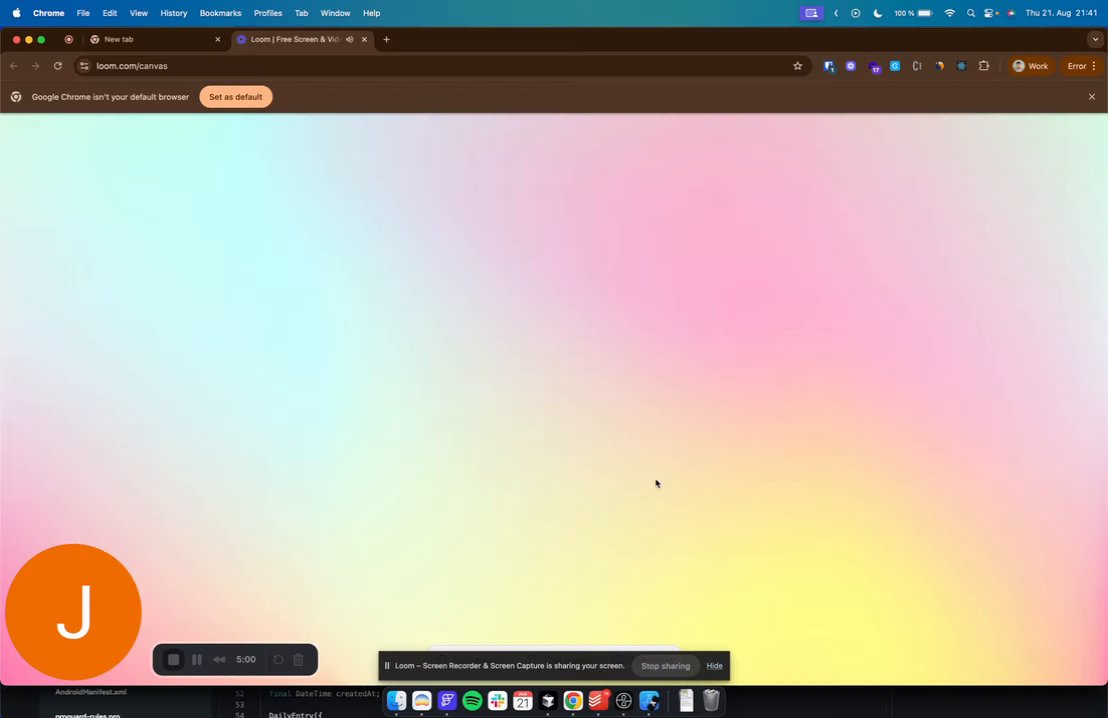Open the Loom extension icon in toolbar

[x=851, y=66]
